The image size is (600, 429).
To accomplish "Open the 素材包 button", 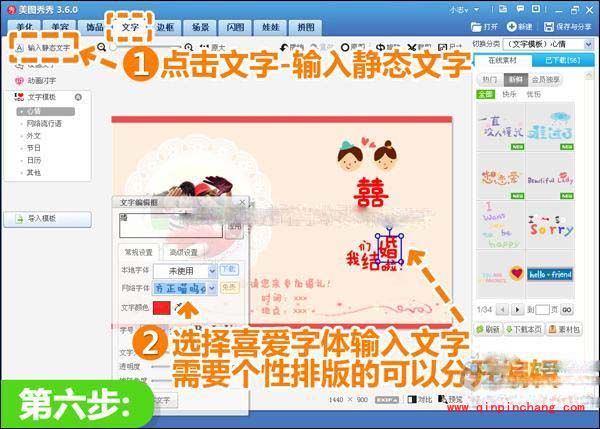I will coord(565,329).
